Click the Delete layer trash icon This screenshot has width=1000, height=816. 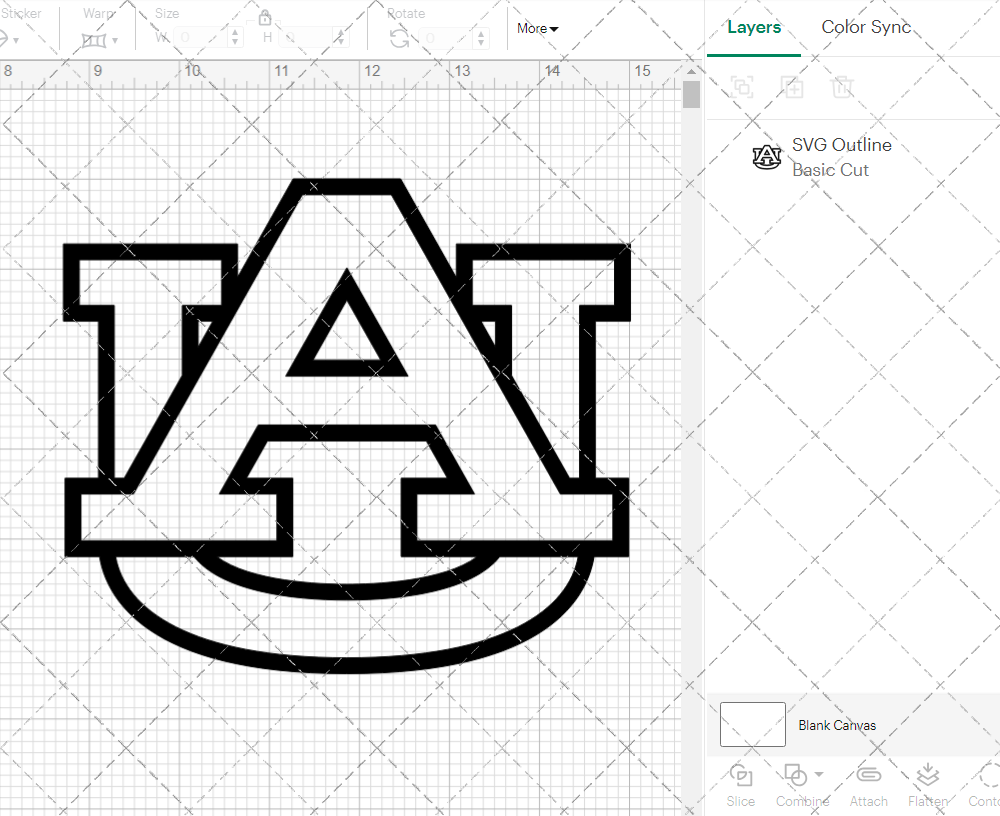tap(843, 88)
